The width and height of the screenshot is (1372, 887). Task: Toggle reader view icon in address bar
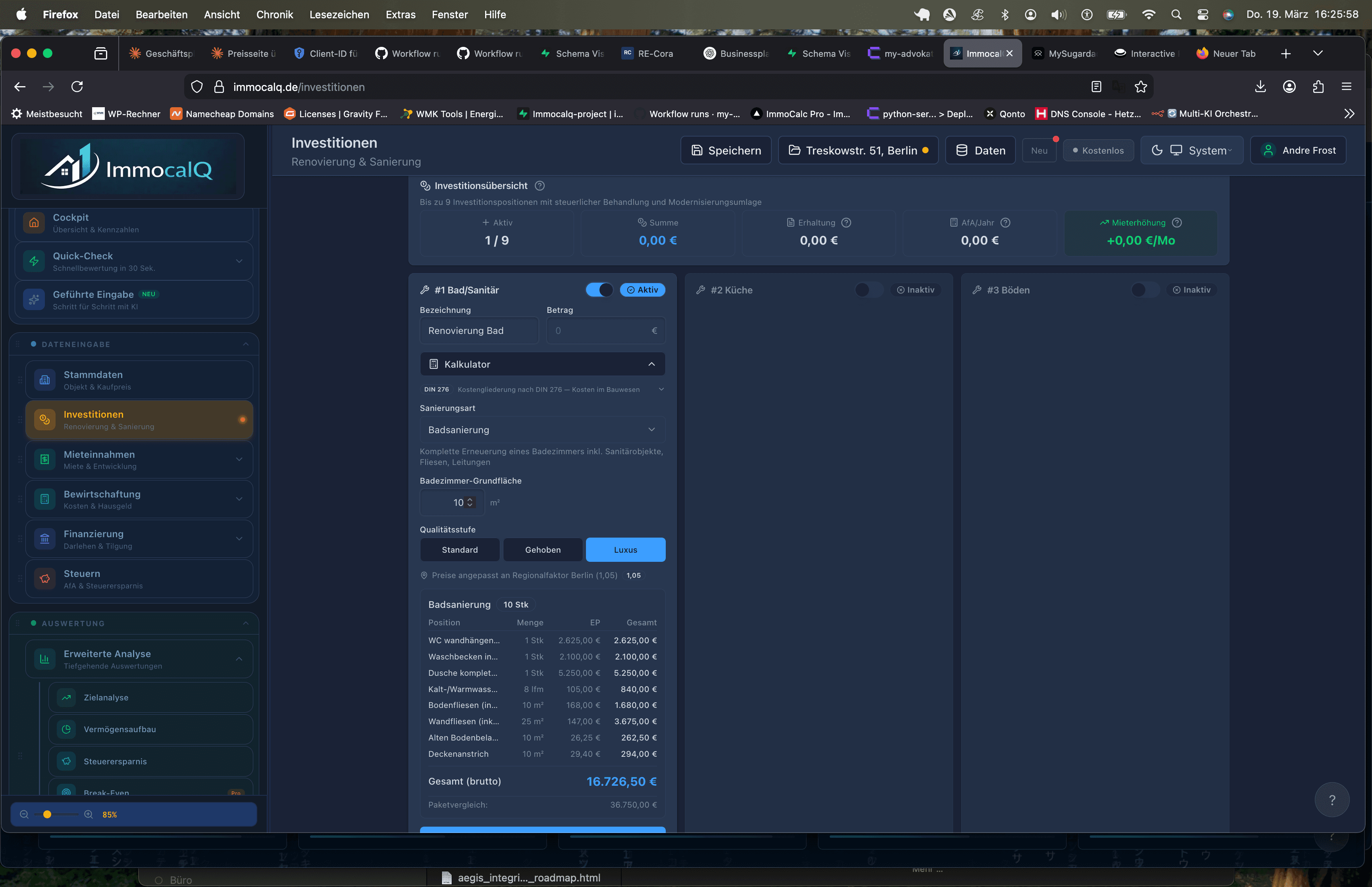pos(1096,87)
